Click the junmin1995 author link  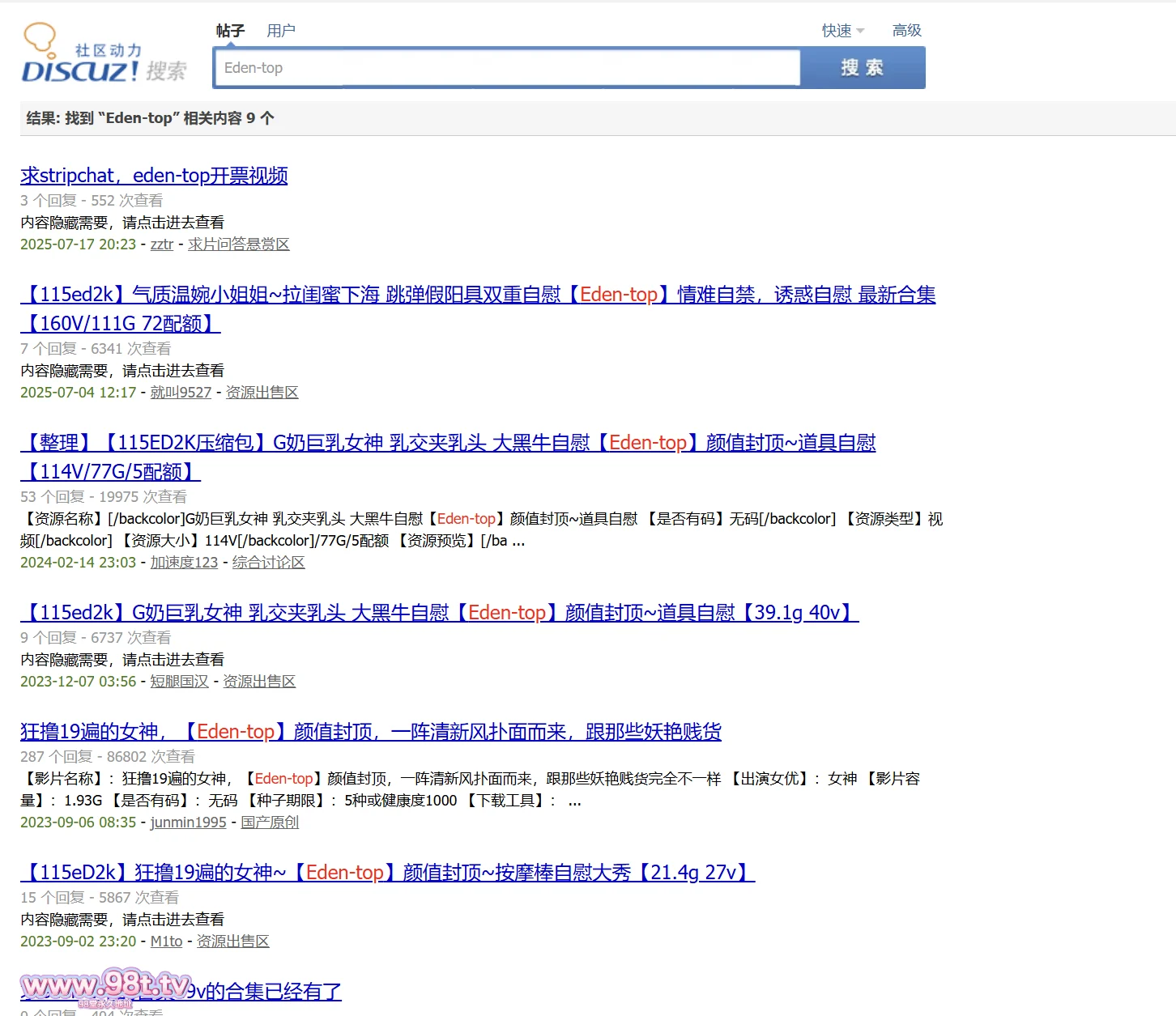188,823
